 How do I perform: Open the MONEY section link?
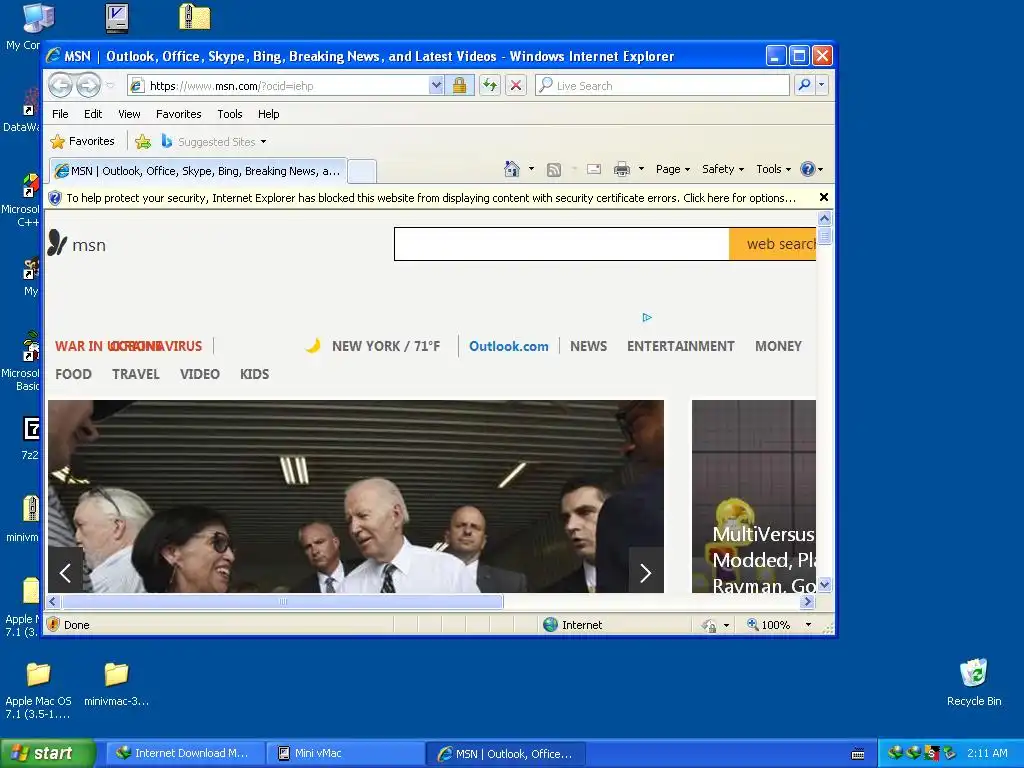point(778,346)
